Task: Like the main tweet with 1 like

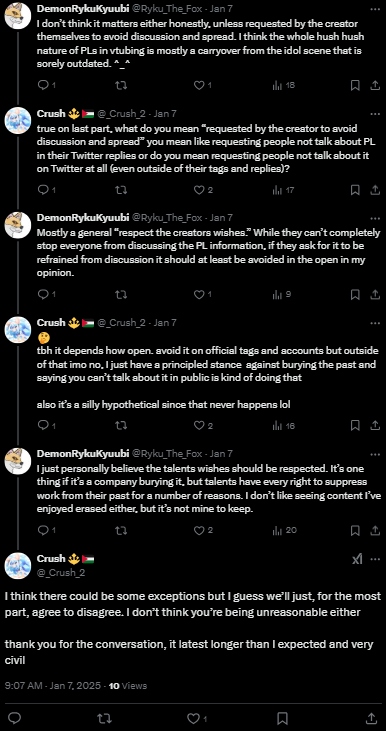Action: (196, 717)
